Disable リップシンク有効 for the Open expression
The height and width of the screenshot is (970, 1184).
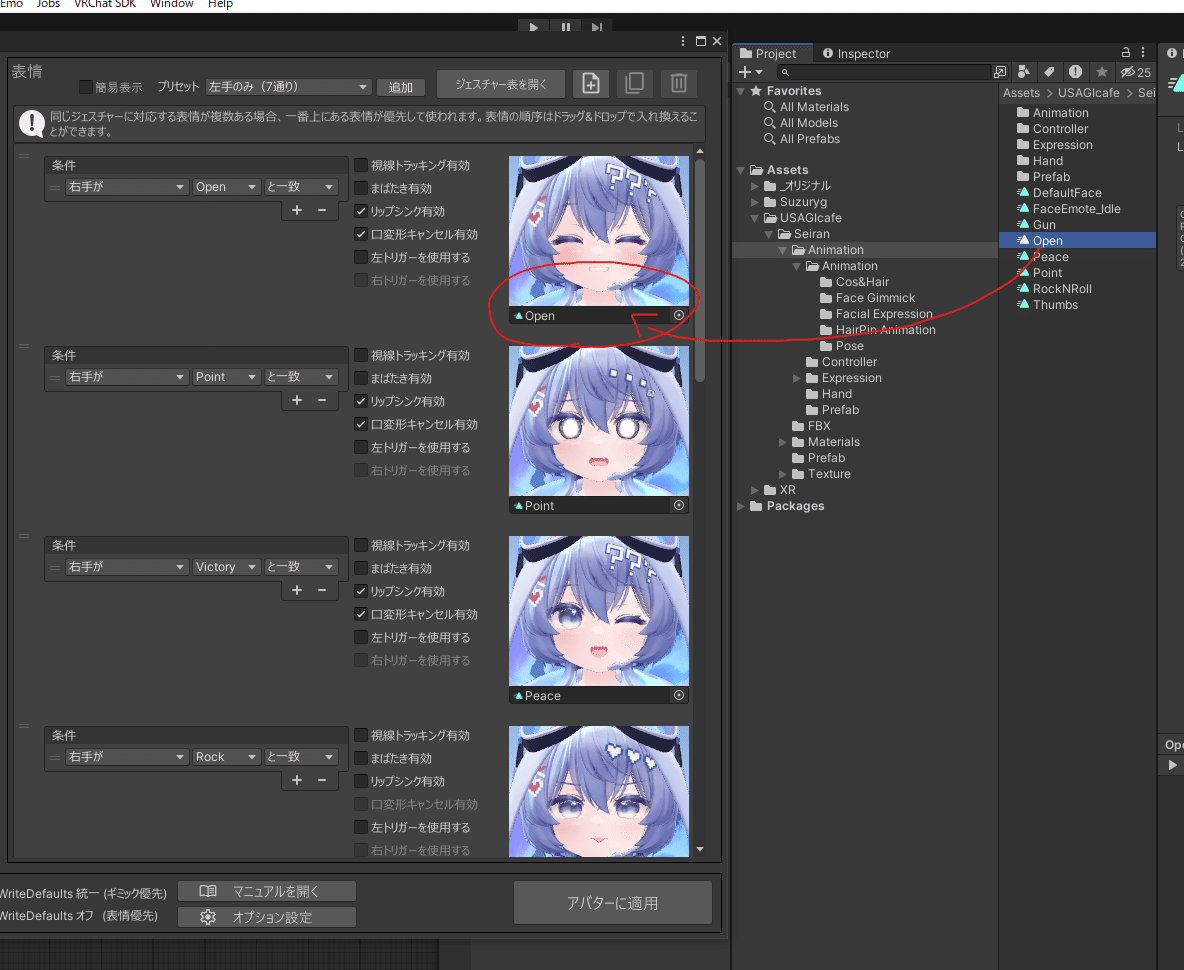tap(361, 211)
